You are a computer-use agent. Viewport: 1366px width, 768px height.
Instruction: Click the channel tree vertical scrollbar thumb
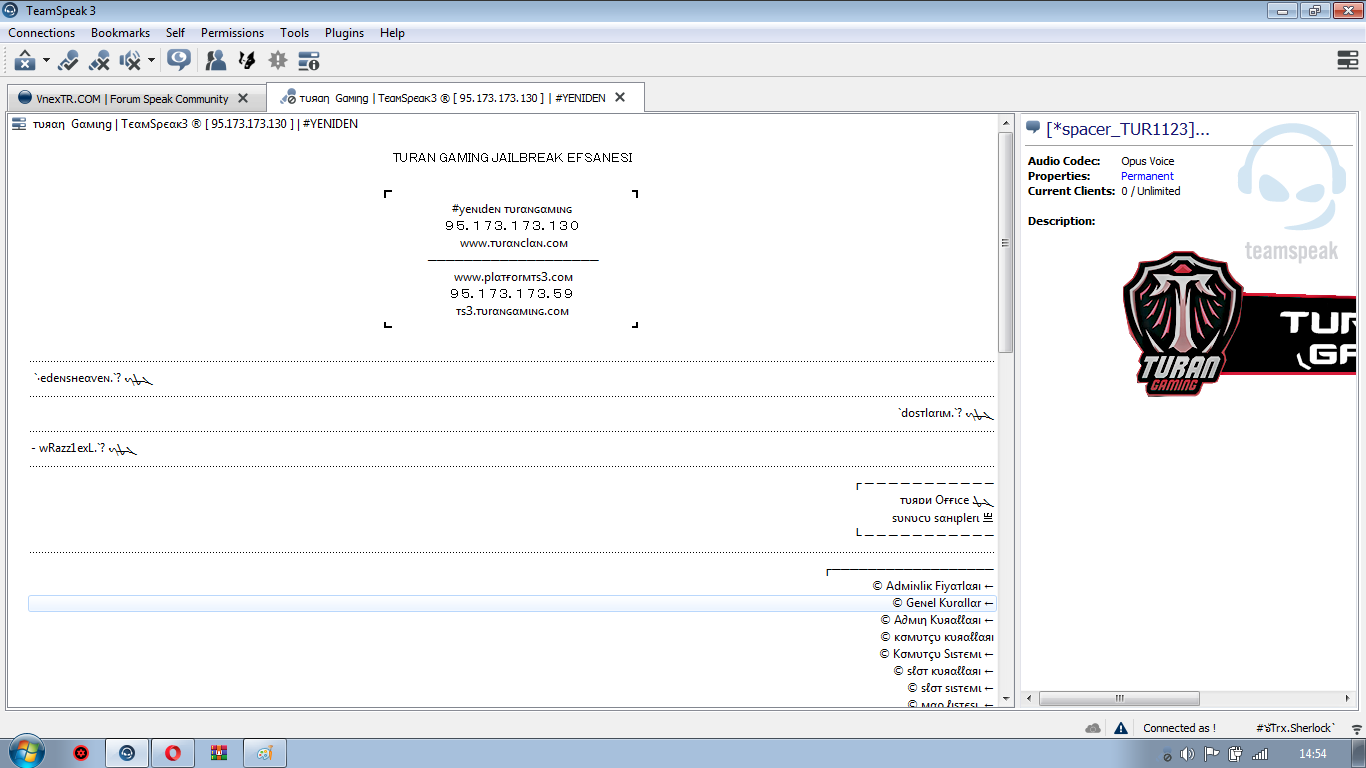tap(1005, 242)
